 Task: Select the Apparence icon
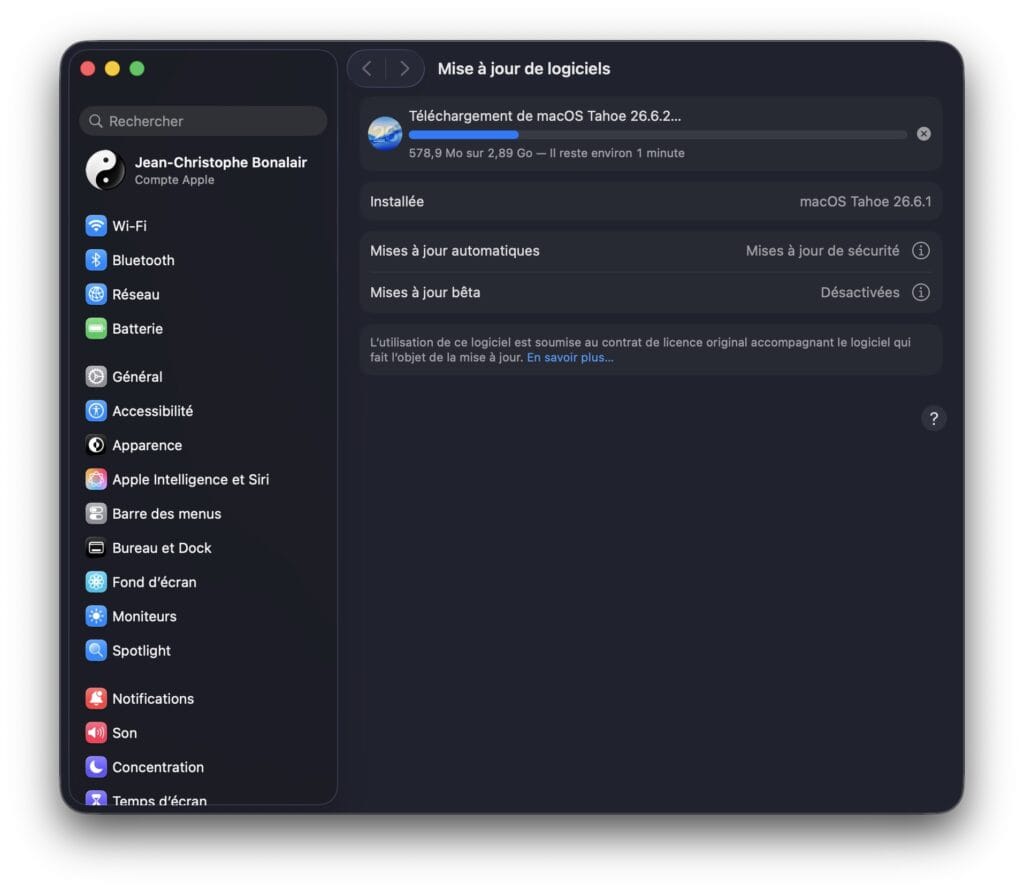[x=96, y=445]
